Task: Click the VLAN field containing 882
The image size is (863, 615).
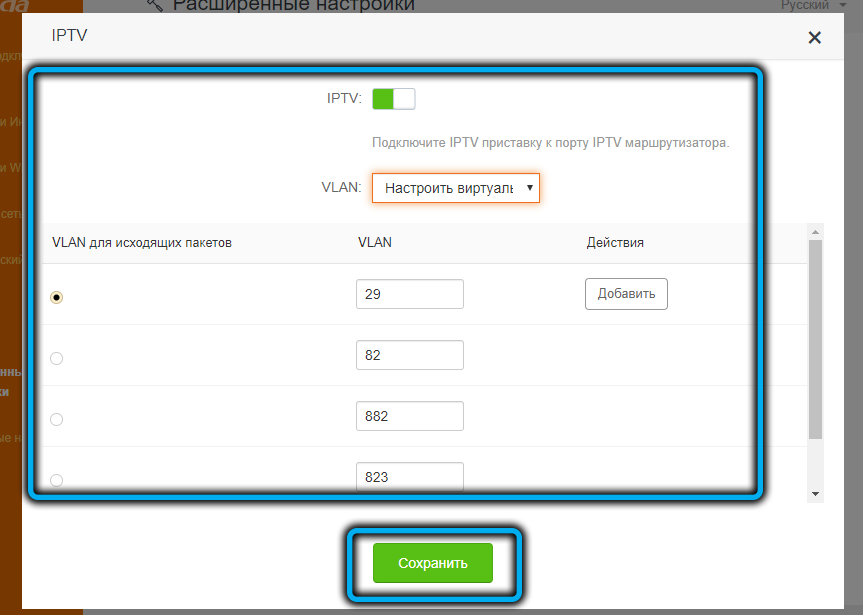Action: [410, 416]
